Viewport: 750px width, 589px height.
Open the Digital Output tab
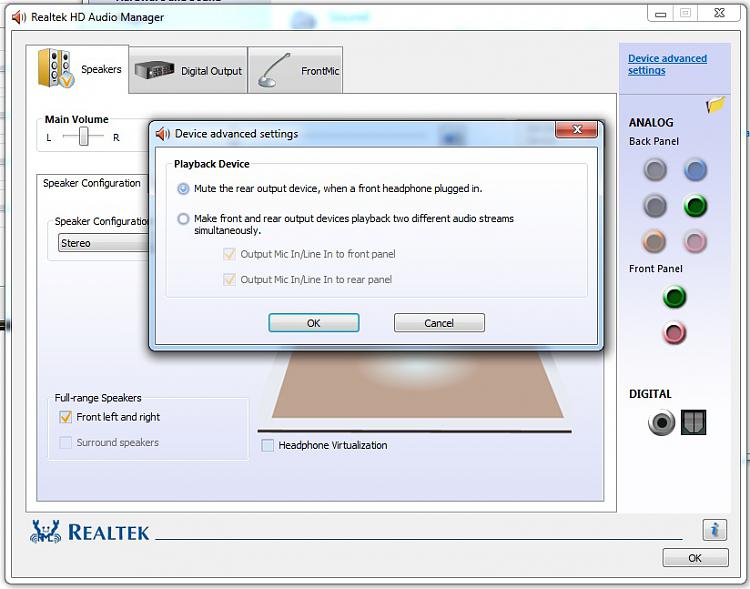(188, 70)
